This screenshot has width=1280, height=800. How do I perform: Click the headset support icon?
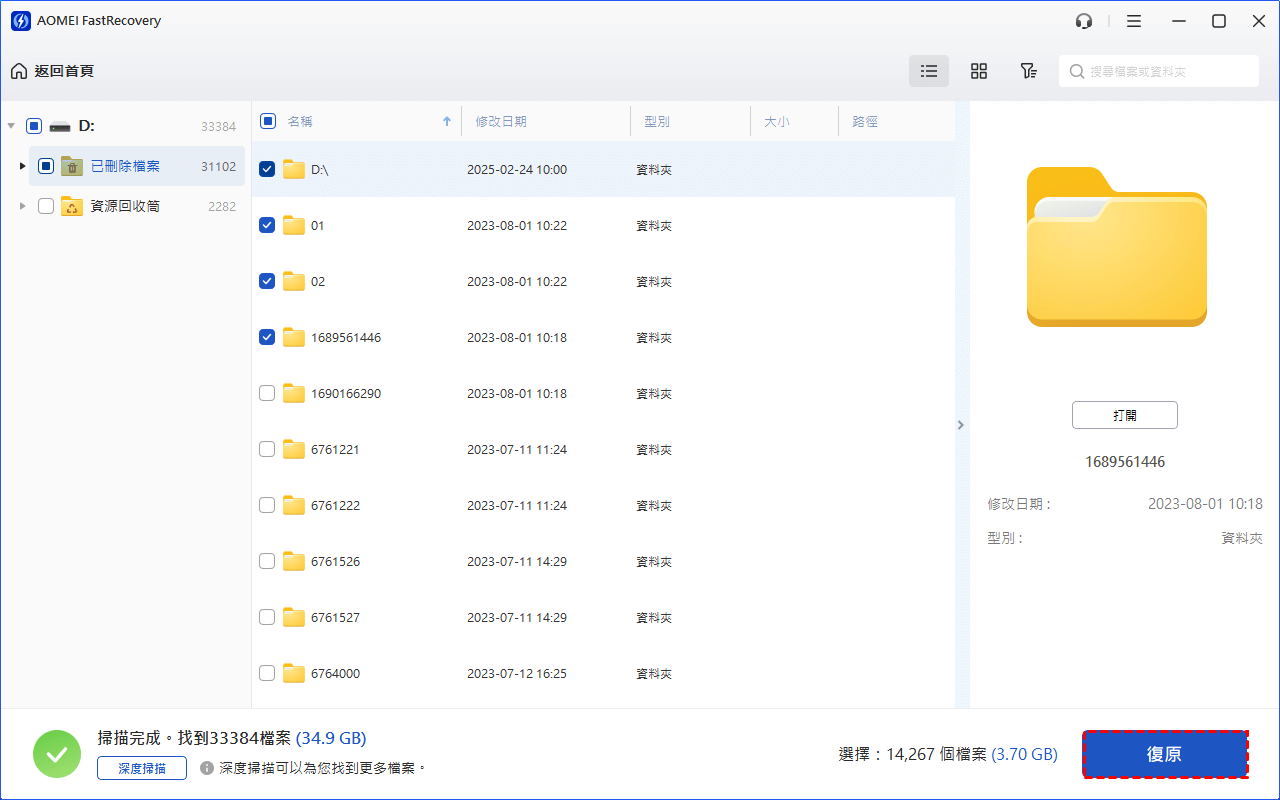click(1084, 21)
